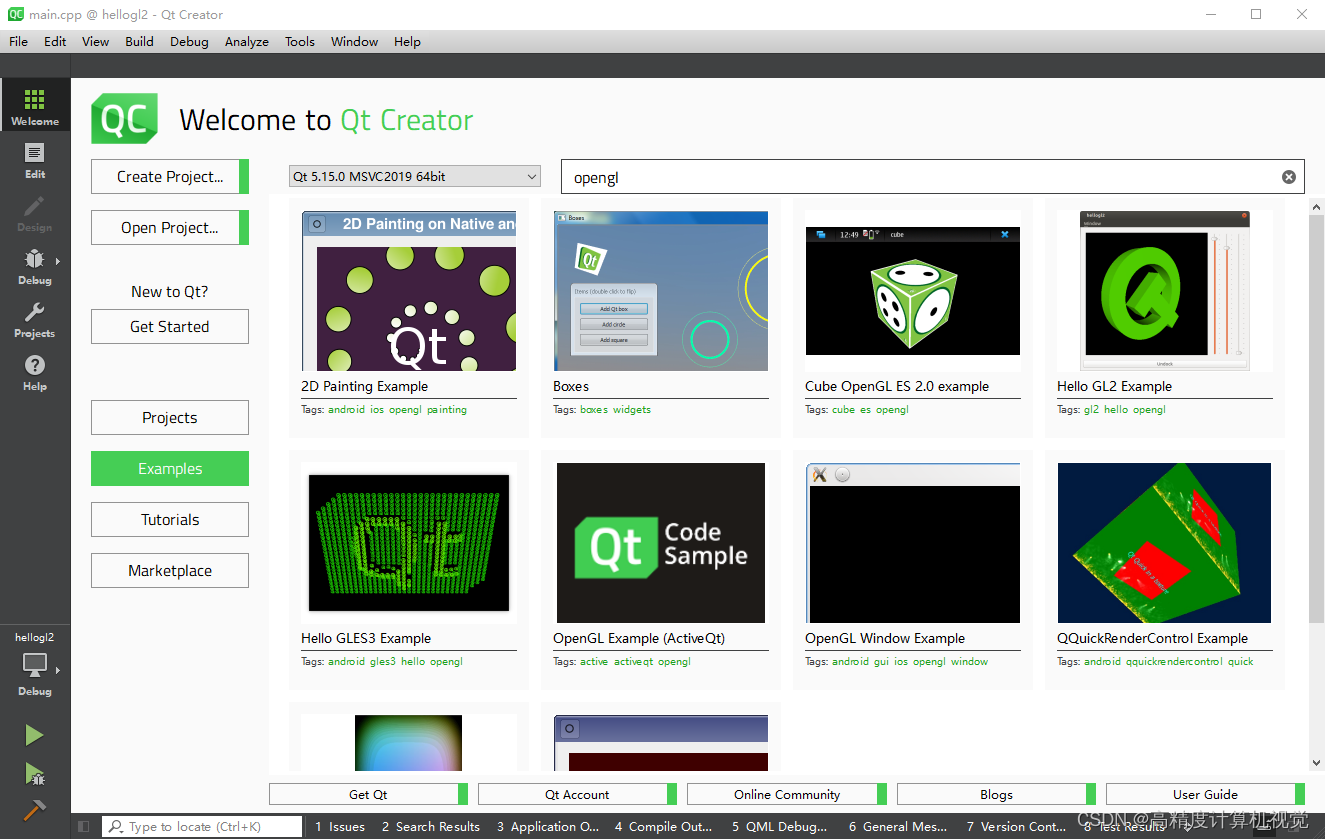The height and width of the screenshot is (839, 1325).
Task: Open the 3 Application Output pane
Action: pos(548,826)
